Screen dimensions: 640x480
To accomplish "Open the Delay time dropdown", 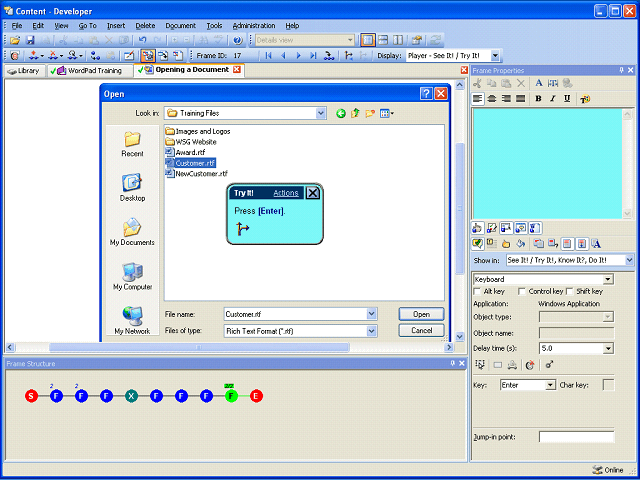I will pyautogui.click(x=608, y=349).
